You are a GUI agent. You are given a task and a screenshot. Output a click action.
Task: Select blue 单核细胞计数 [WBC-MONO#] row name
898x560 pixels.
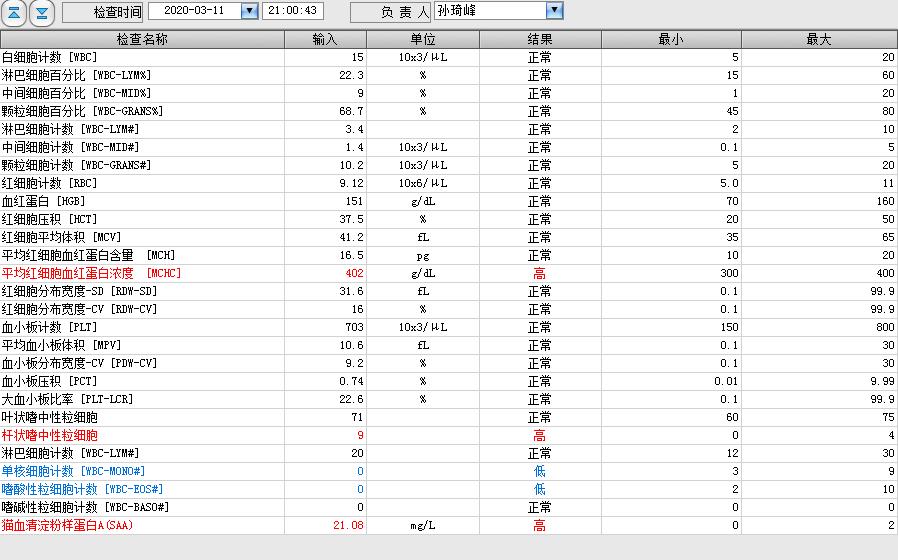pyautogui.click(x=74, y=471)
